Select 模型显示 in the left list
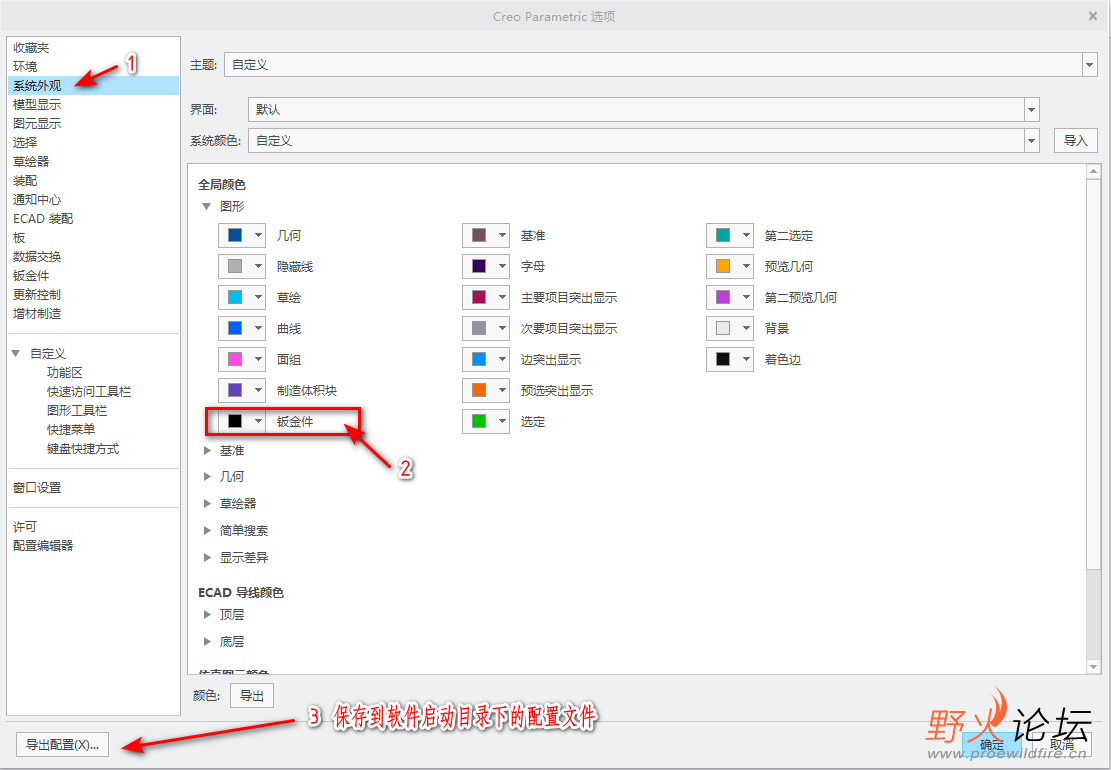This screenshot has width=1111, height=770. [37, 105]
